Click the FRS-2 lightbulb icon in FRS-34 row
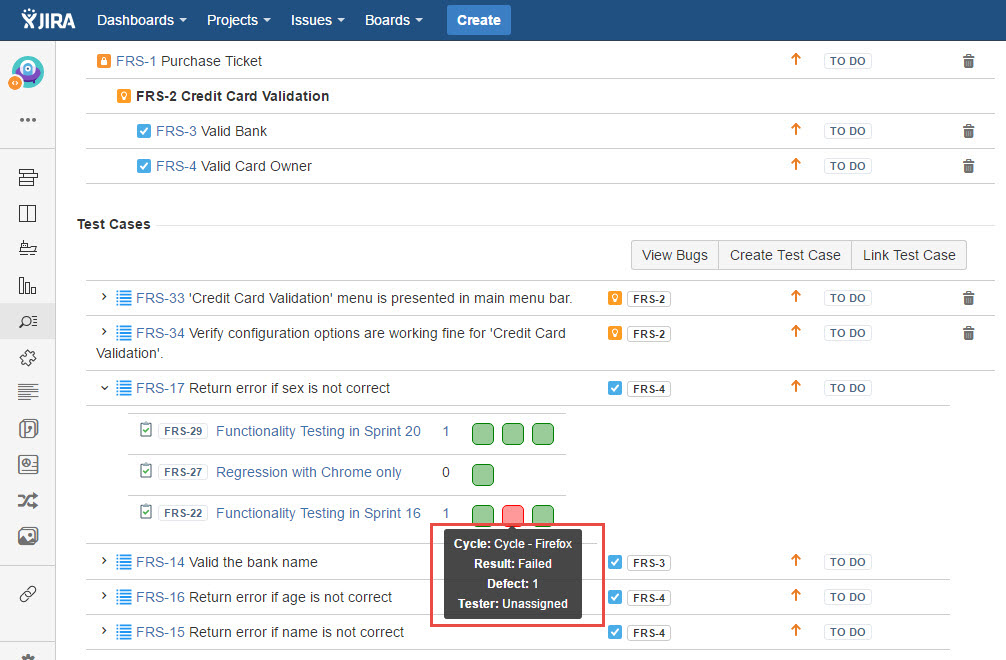This screenshot has height=660, width=1006. click(x=615, y=333)
